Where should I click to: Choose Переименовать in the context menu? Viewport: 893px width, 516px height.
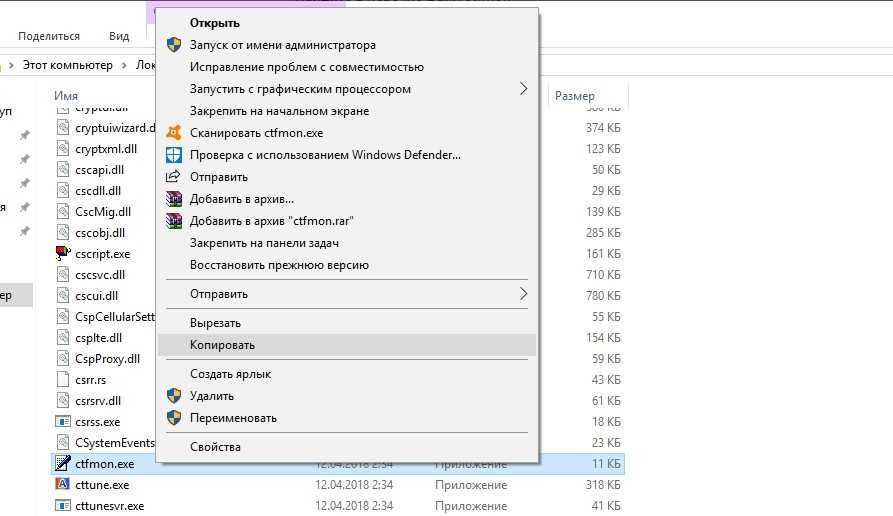pyautogui.click(x=347, y=418)
